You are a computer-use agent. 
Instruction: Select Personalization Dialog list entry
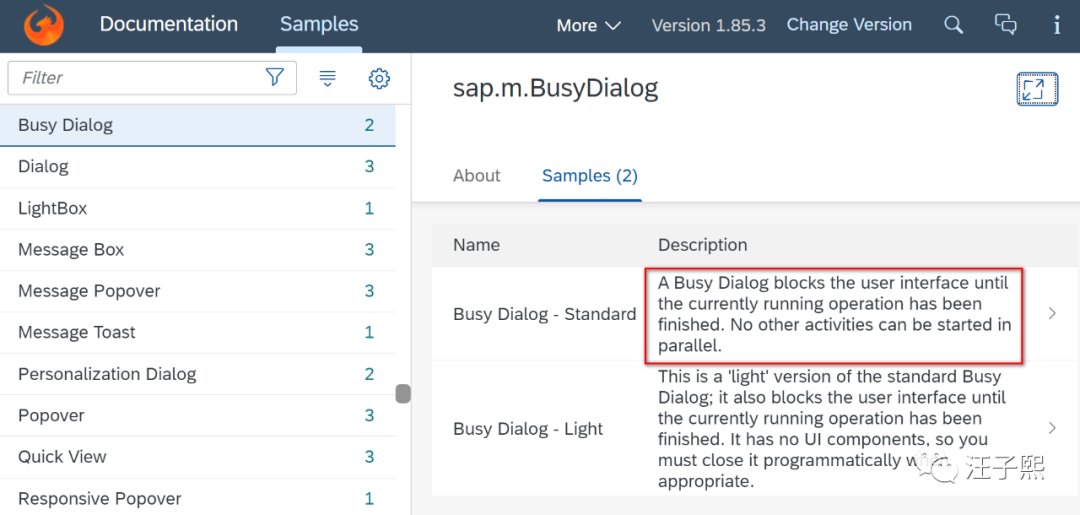(107, 374)
